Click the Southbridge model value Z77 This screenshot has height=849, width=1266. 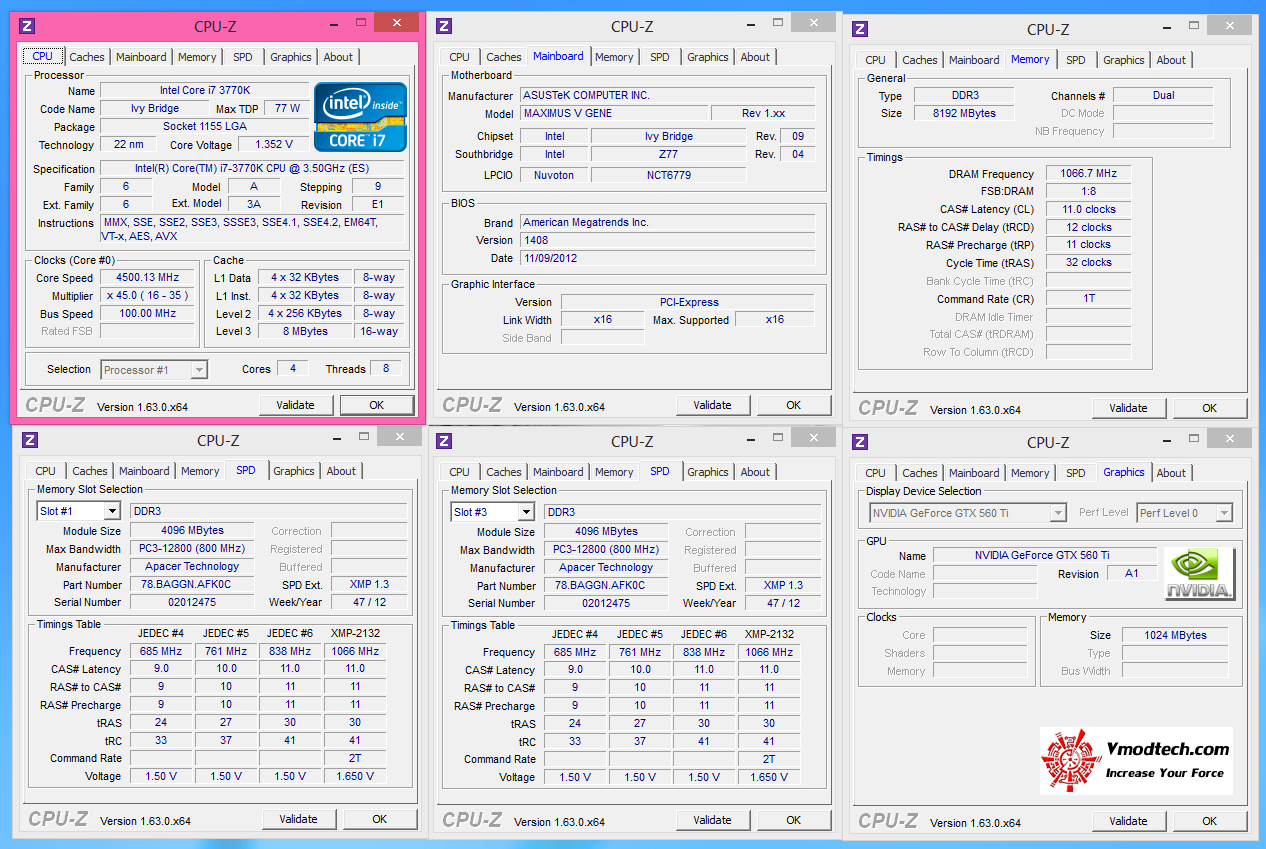668,155
